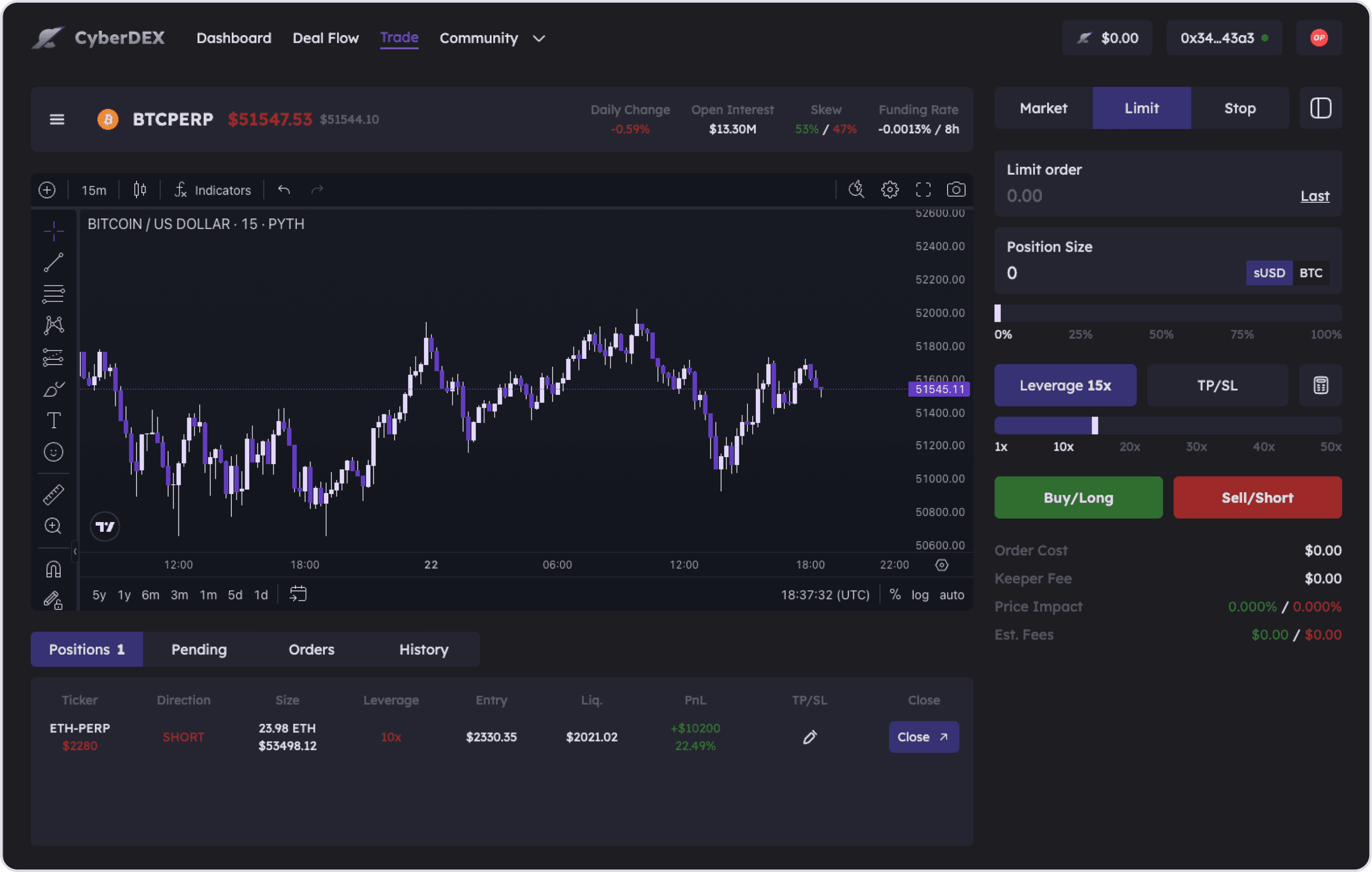Toggle percent scale on chart
1372x872 pixels.
895,595
